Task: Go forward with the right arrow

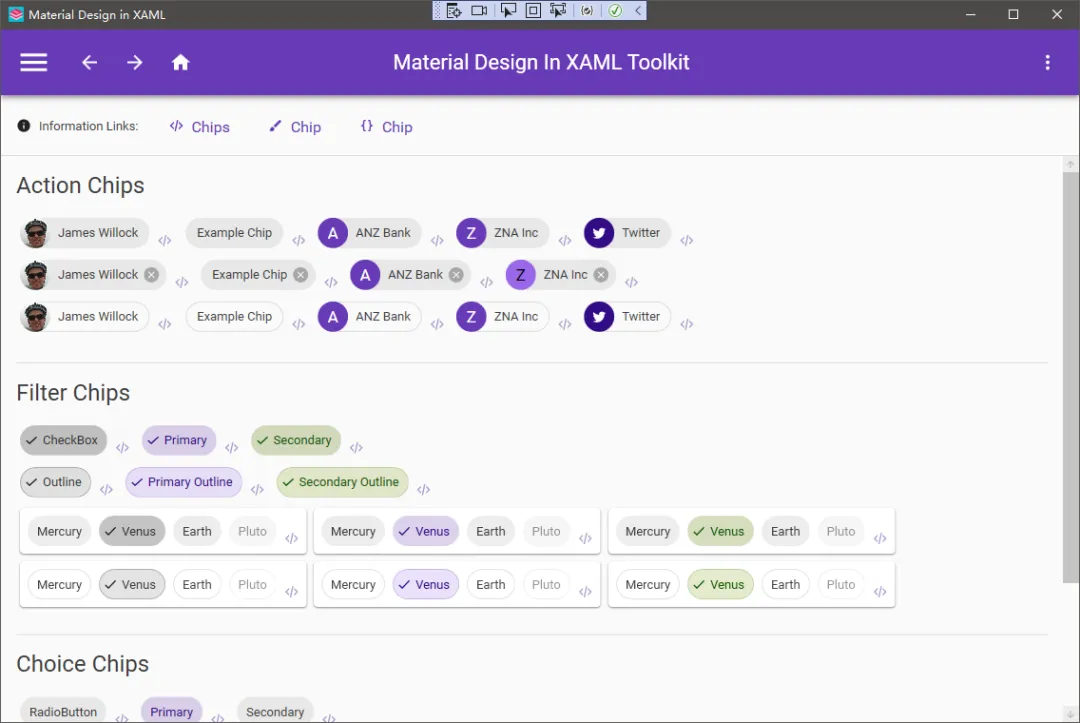Action: pos(134,63)
